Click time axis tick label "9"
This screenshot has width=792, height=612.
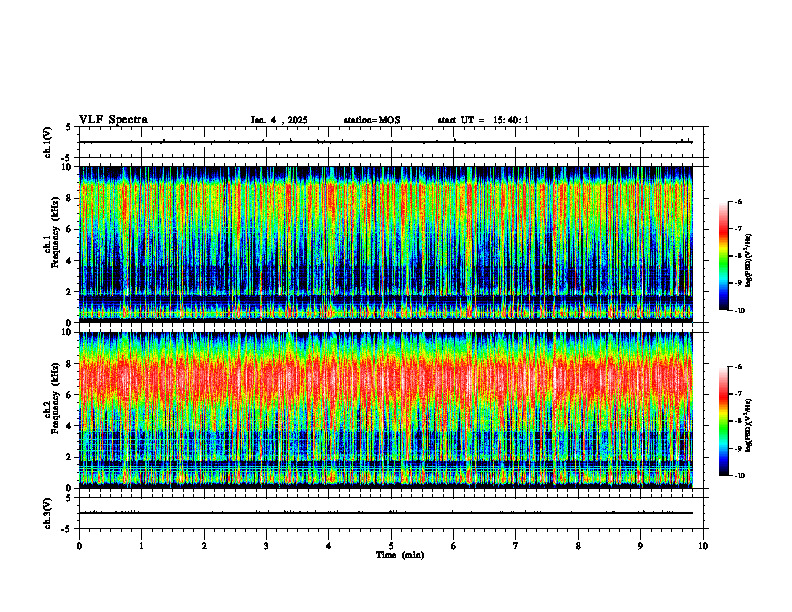(640, 546)
